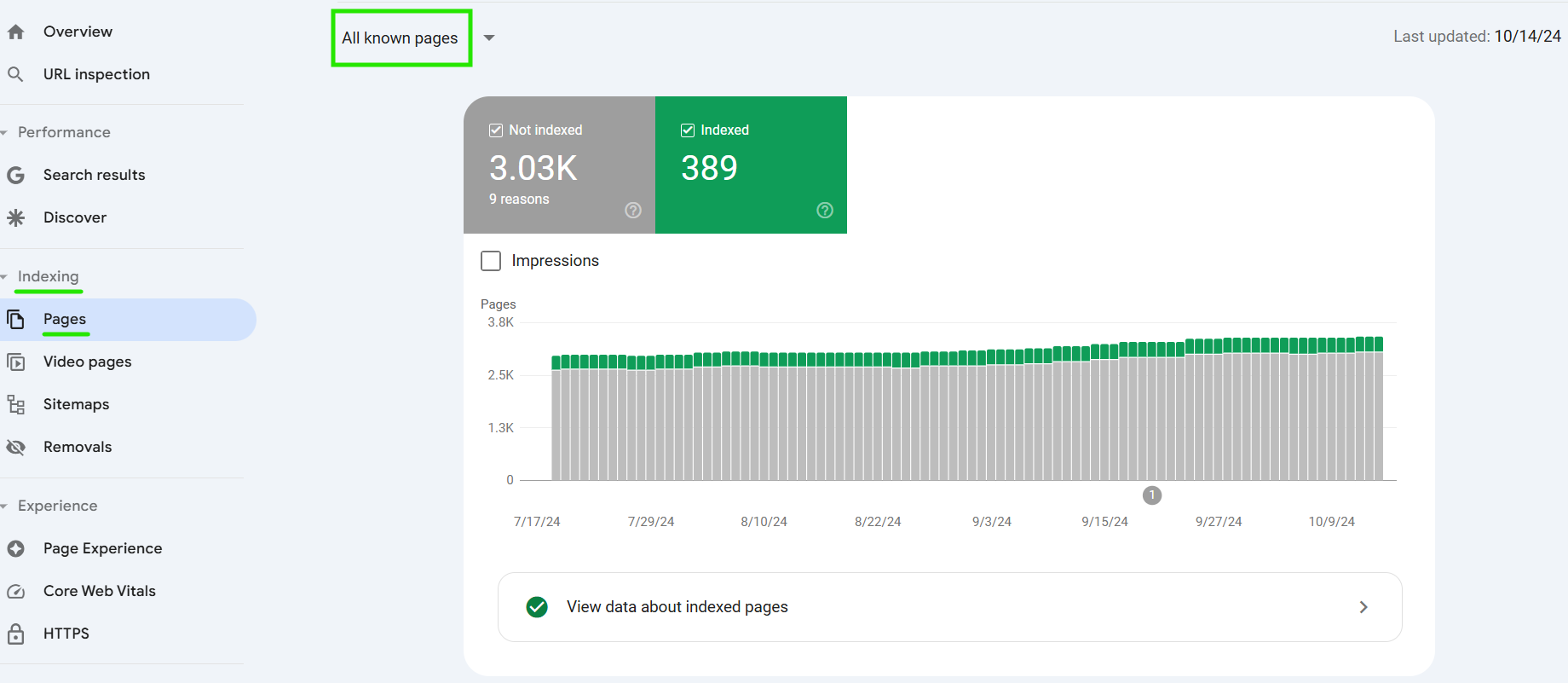Viewport: 1568px width, 683px height.
Task: Click the URL inspection magnifier icon
Action: click(x=15, y=75)
